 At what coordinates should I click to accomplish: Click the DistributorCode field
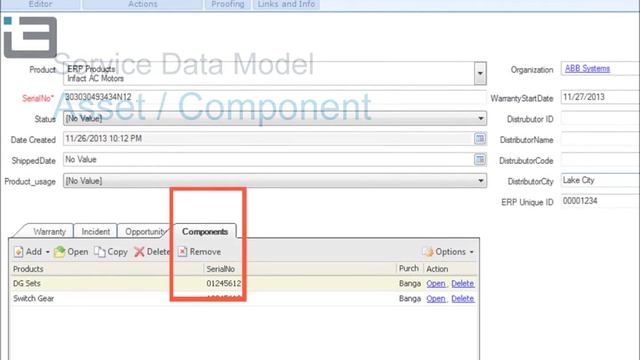point(600,160)
